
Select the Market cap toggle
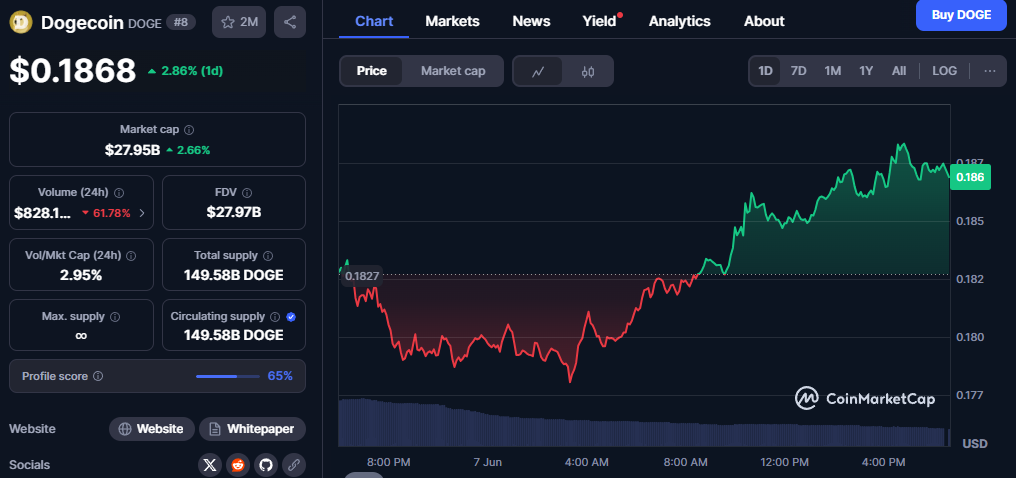453,71
